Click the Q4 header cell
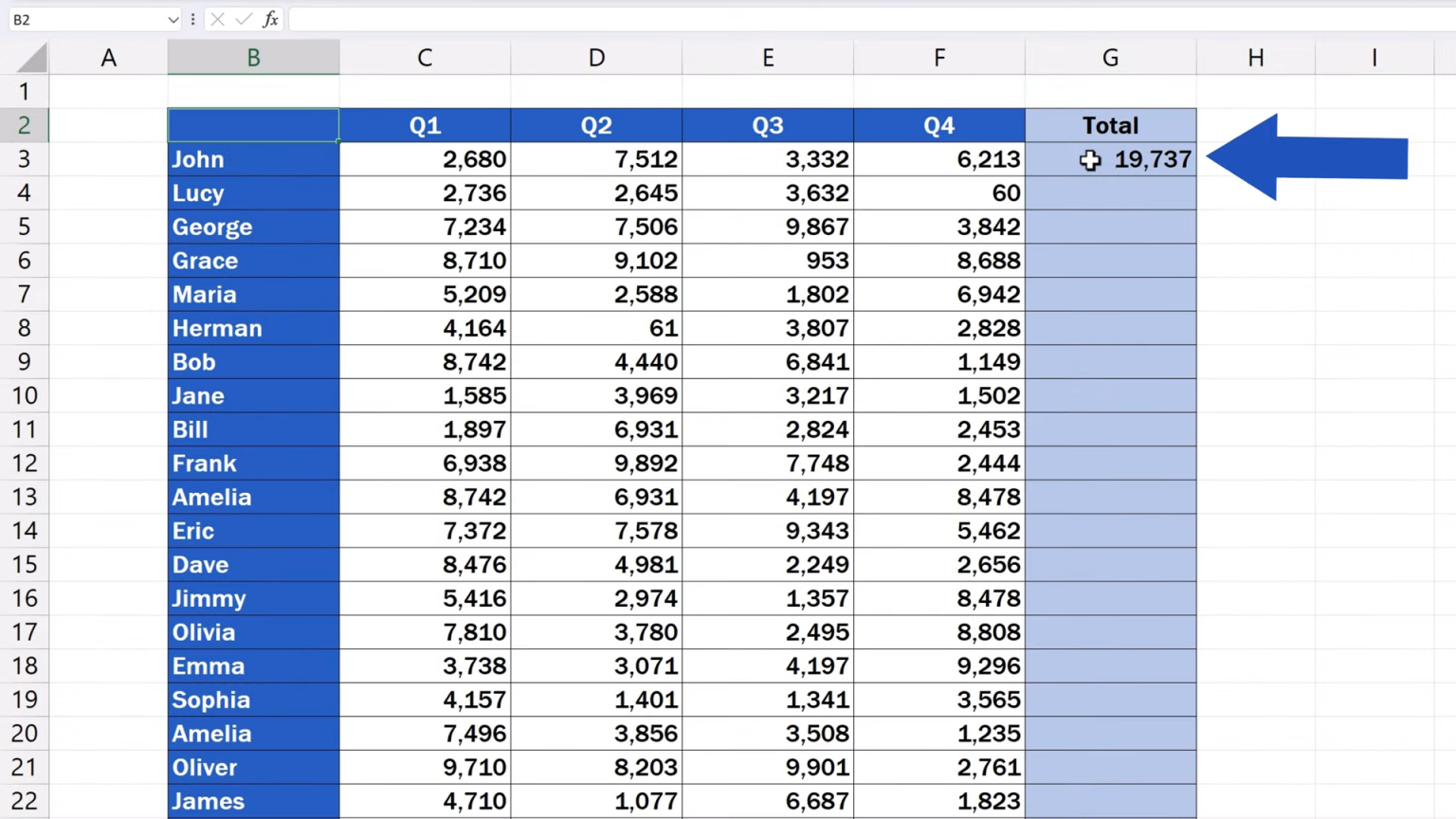 point(938,125)
